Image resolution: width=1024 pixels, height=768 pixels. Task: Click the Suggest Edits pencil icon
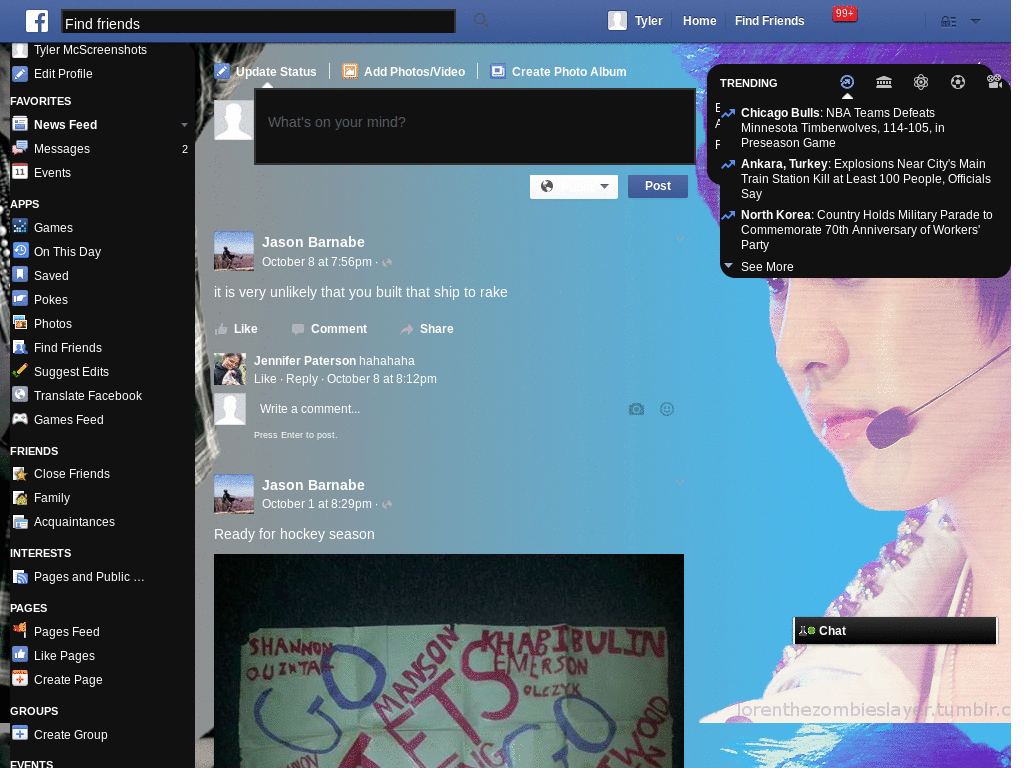tap(20, 371)
